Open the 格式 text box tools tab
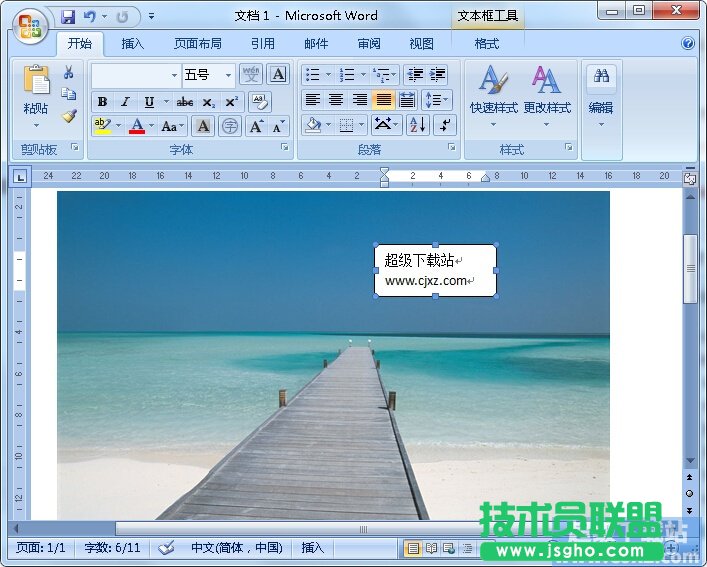This screenshot has height=567, width=707. point(487,44)
